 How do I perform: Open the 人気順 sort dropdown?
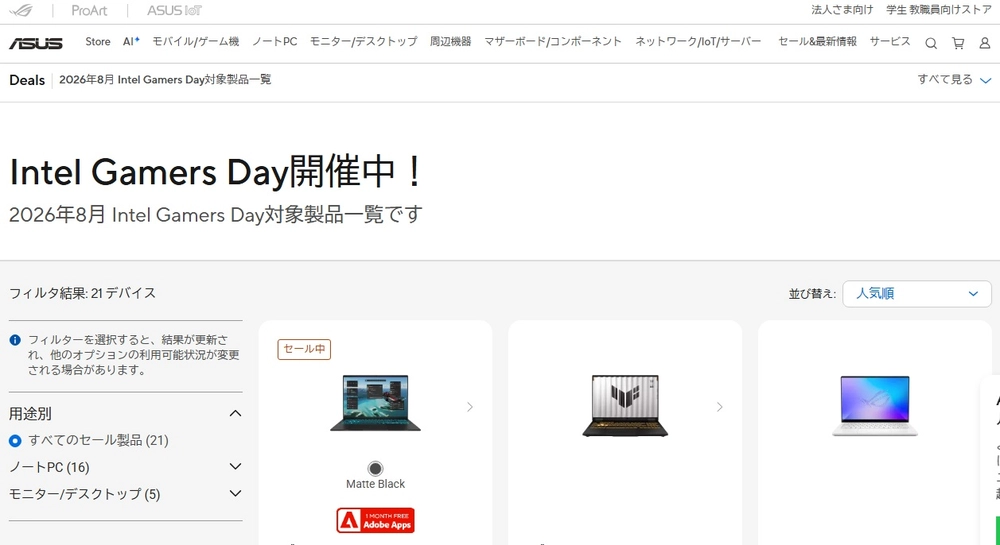click(916, 294)
